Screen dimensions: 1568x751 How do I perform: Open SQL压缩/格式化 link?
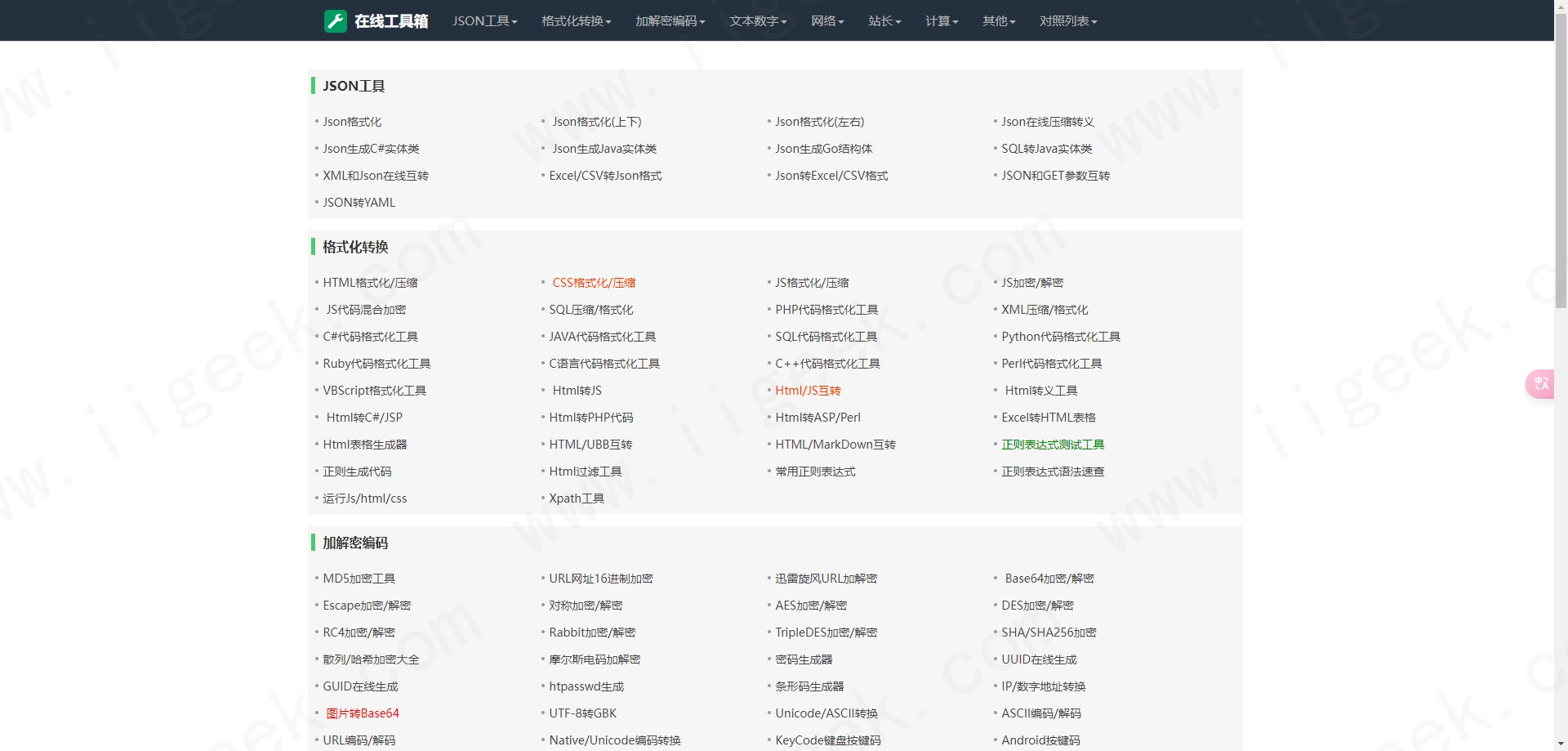pyautogui.click(x=591, y=310)
